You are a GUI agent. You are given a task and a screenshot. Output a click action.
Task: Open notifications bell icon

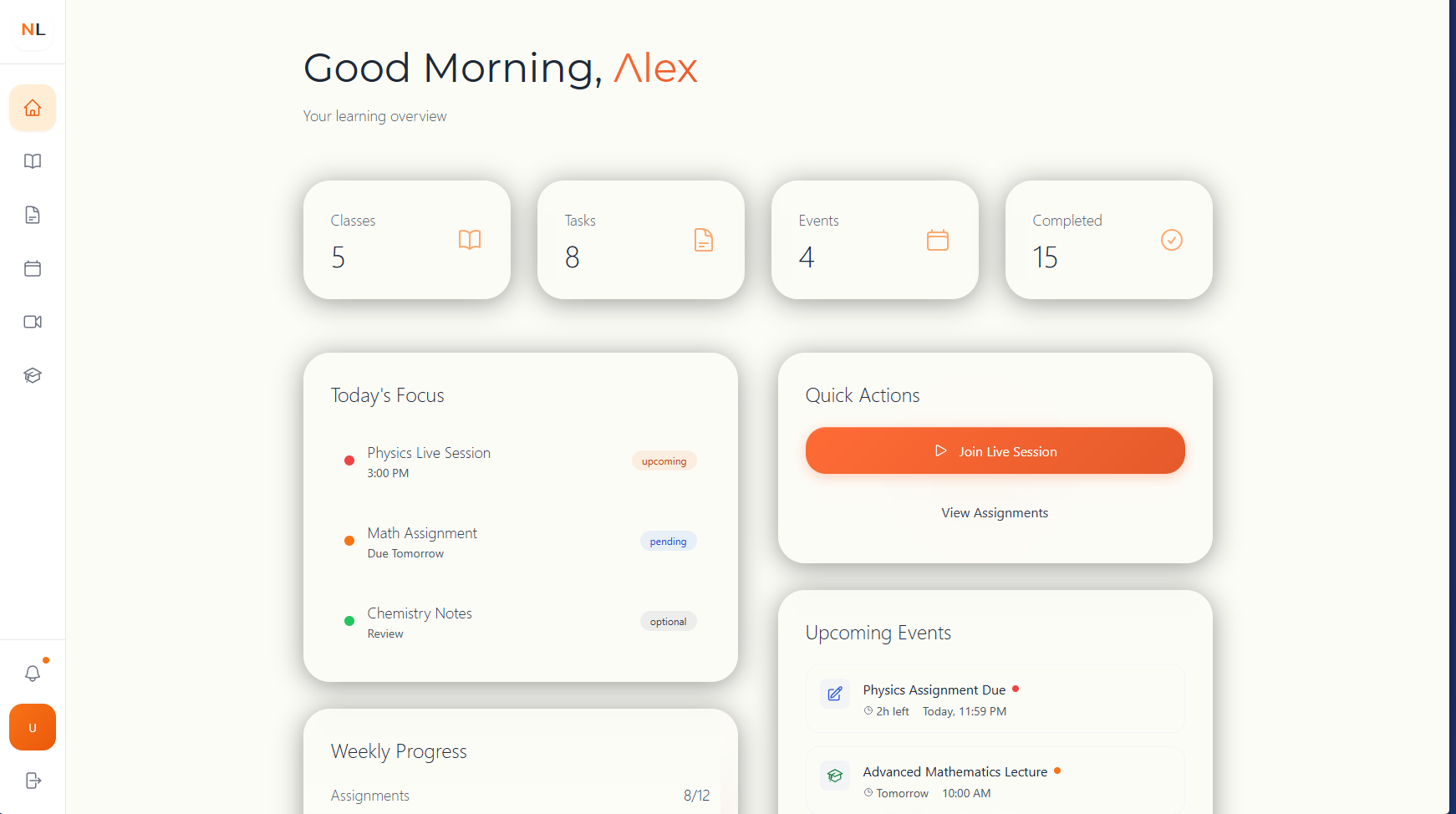[x=33, y=673]
